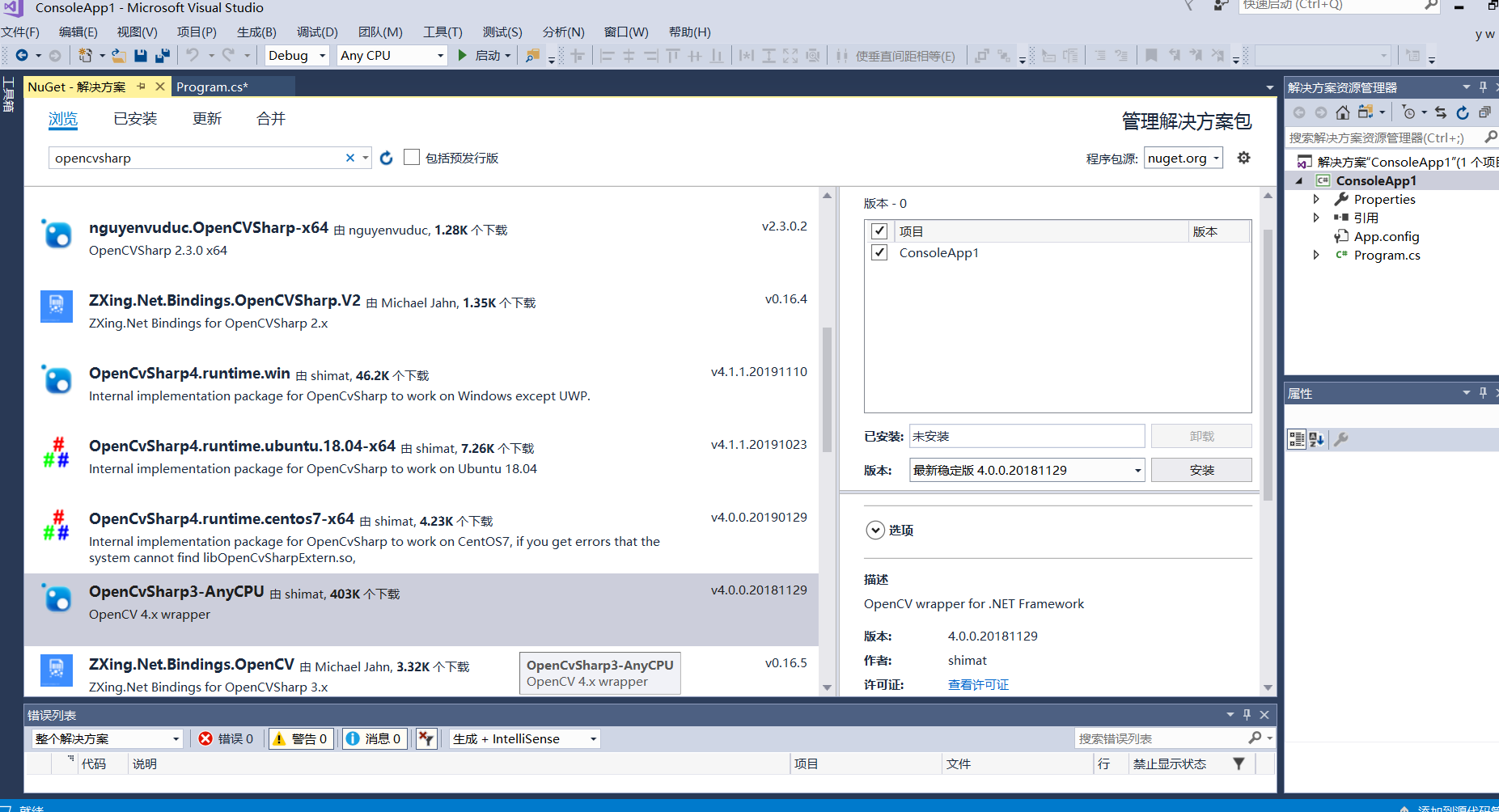Click search magnifier in error list search
Image resolution: width=1499 pixels, height=812 pixels.
[1255, 738]
